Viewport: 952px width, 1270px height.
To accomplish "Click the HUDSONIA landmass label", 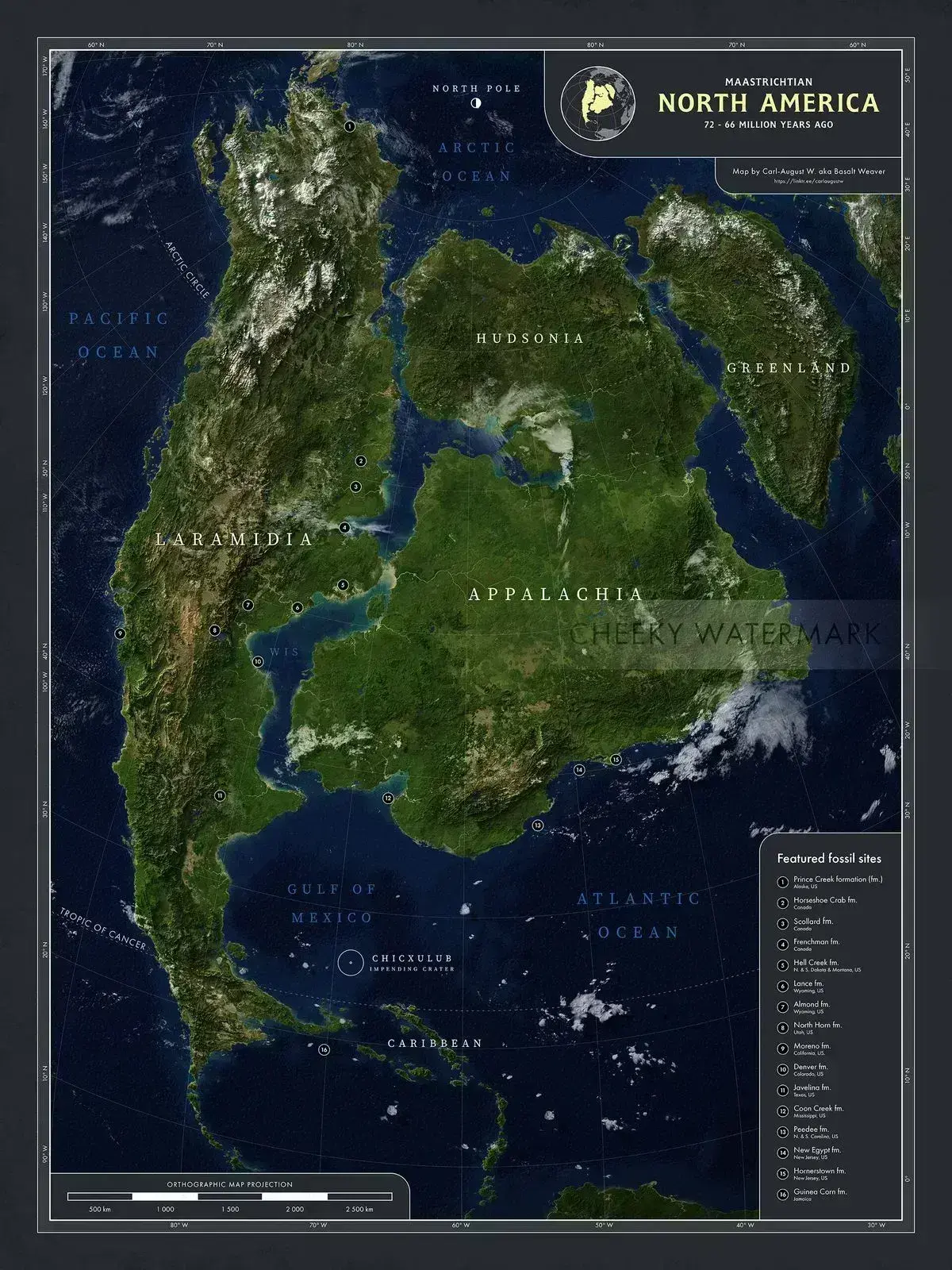I will click(x=530, y=338).
